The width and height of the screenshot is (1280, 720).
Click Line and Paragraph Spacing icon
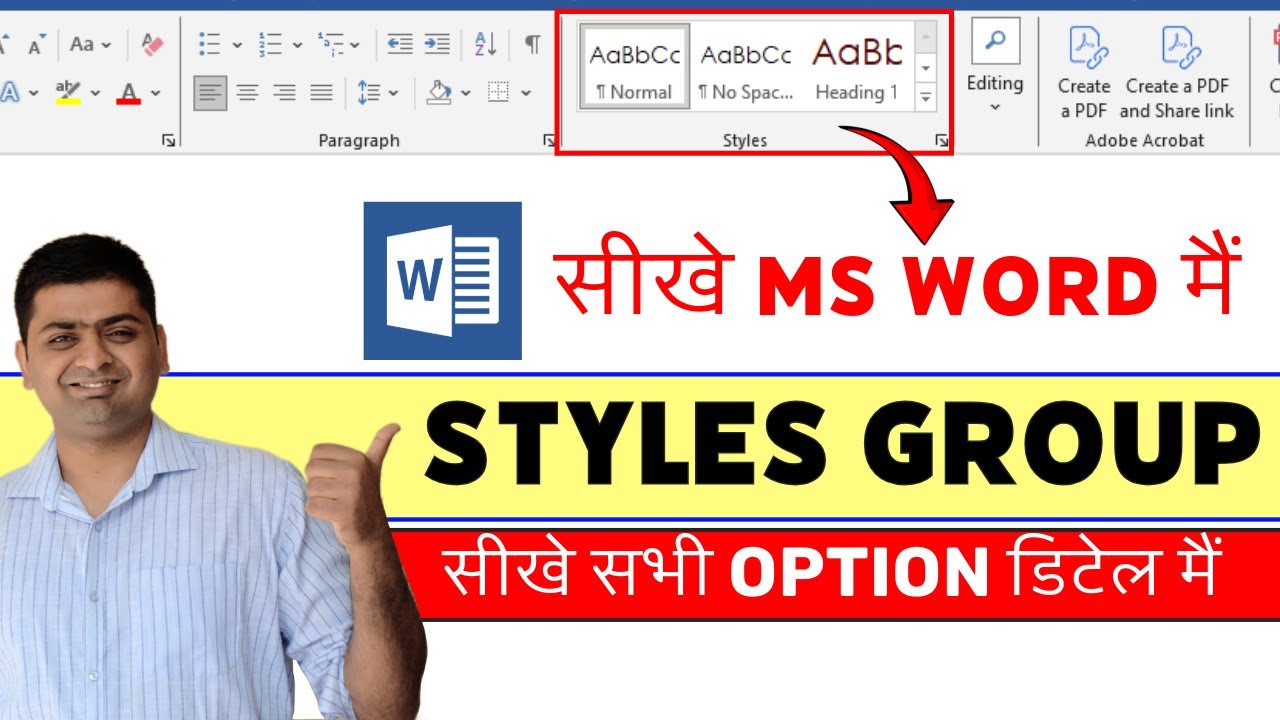tap(368, 93)
